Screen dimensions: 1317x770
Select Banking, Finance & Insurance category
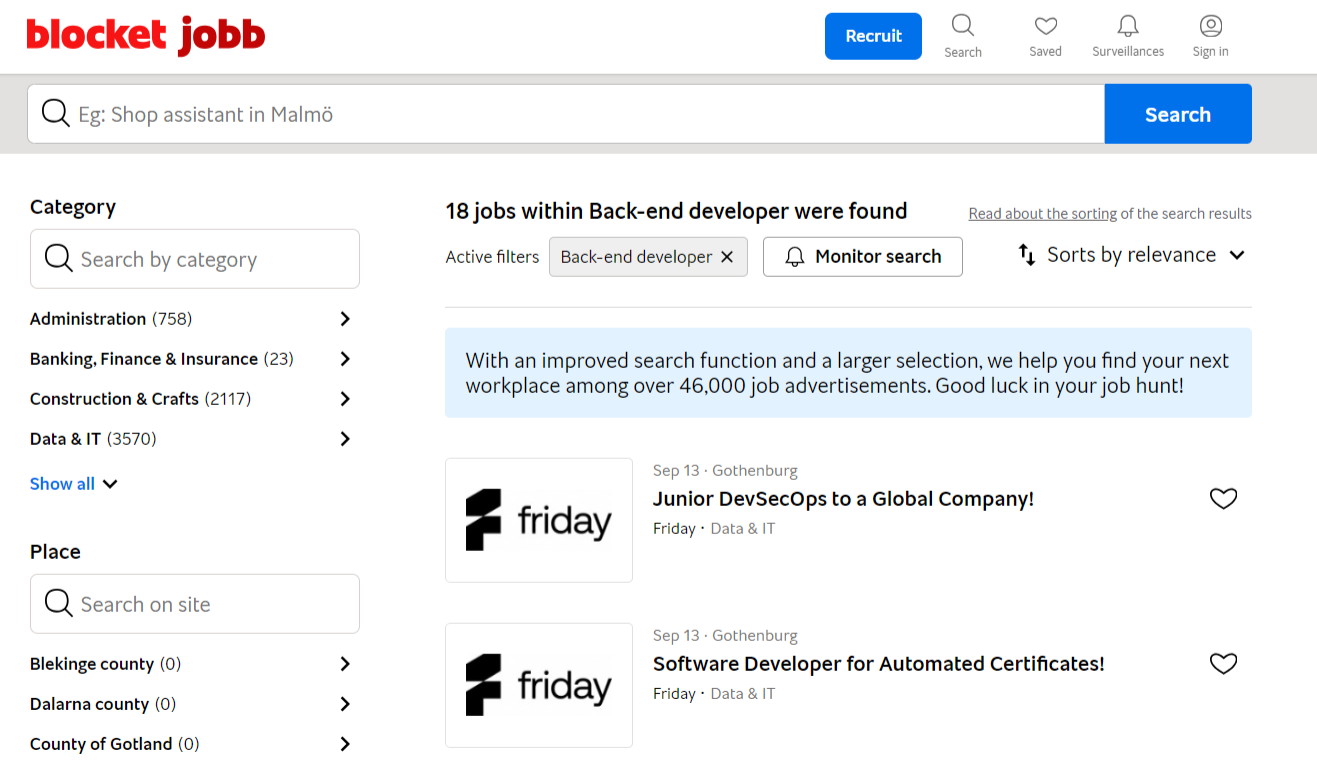tap(162, 359)
